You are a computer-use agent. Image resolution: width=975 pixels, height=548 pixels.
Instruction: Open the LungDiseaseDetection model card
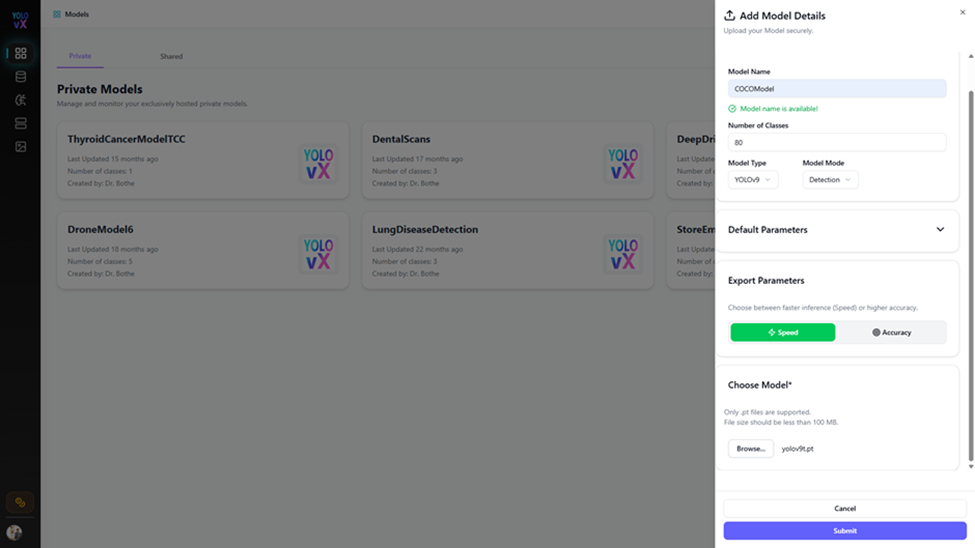[507, 250]
